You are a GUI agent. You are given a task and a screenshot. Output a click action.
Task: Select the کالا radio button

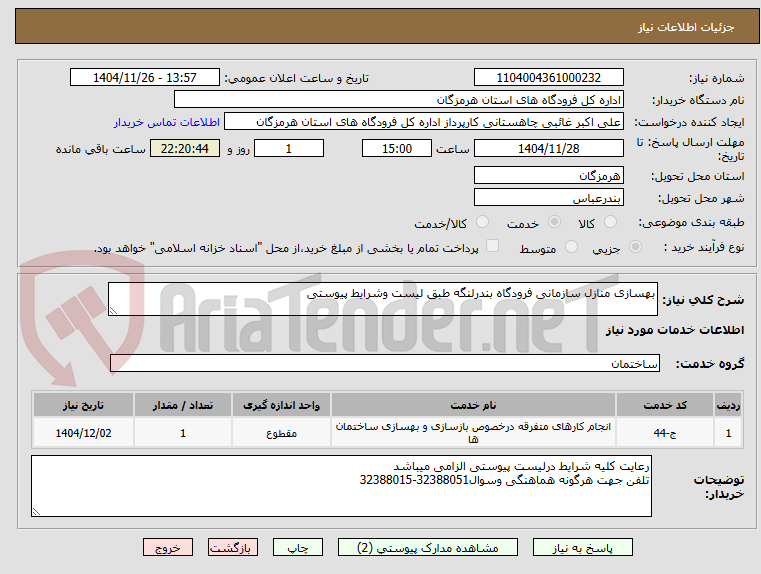pos(610,222)
